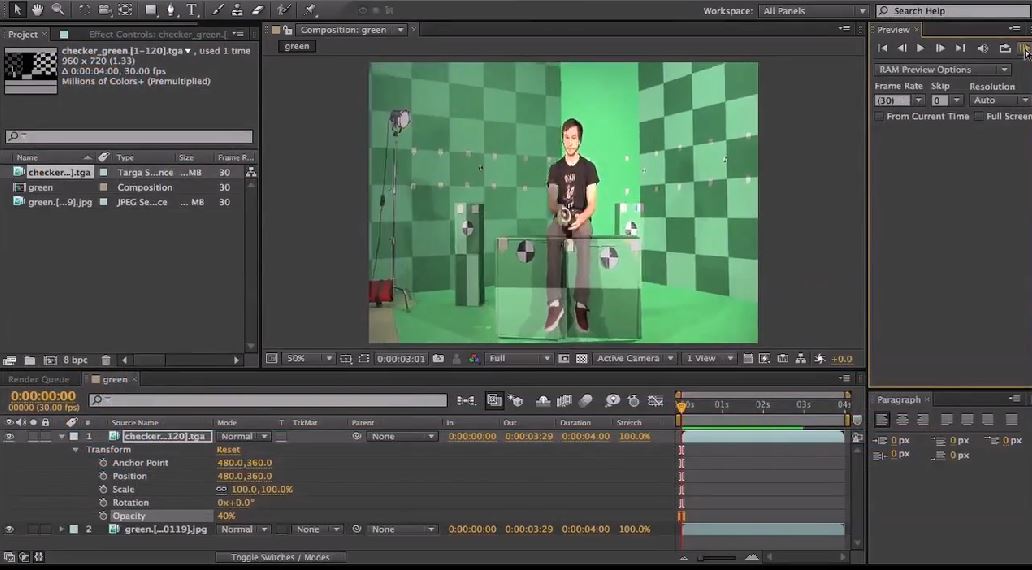Enable From Current Time checkbox

[879, 117]
